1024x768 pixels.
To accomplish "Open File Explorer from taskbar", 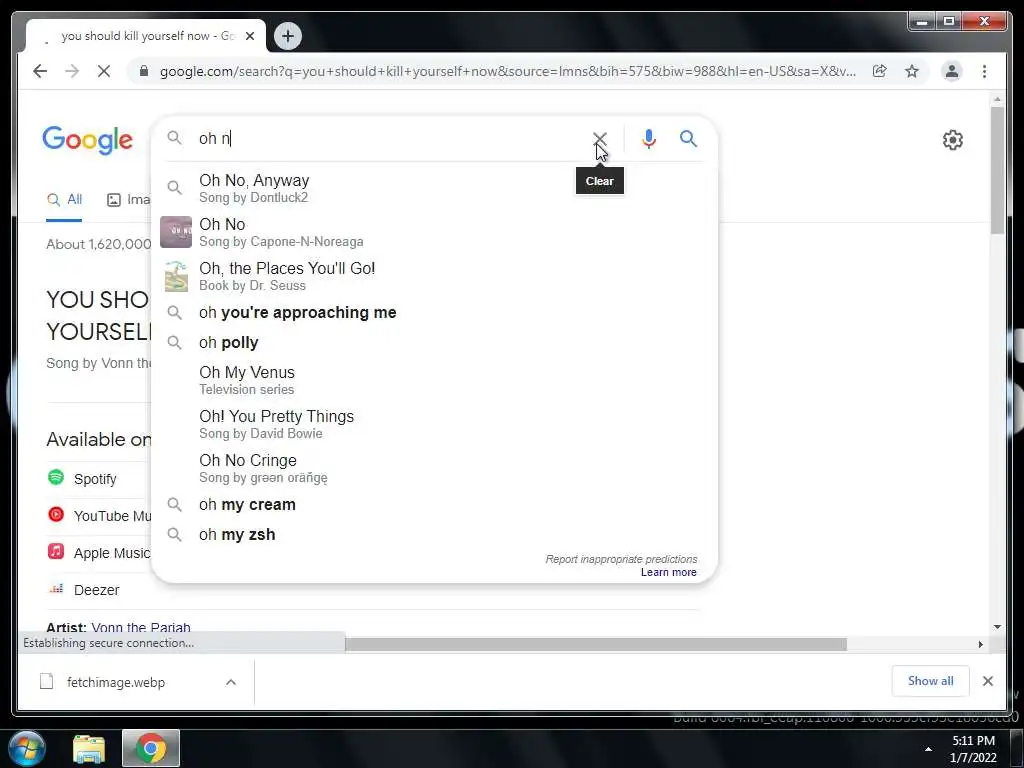I will click(89, 748).
